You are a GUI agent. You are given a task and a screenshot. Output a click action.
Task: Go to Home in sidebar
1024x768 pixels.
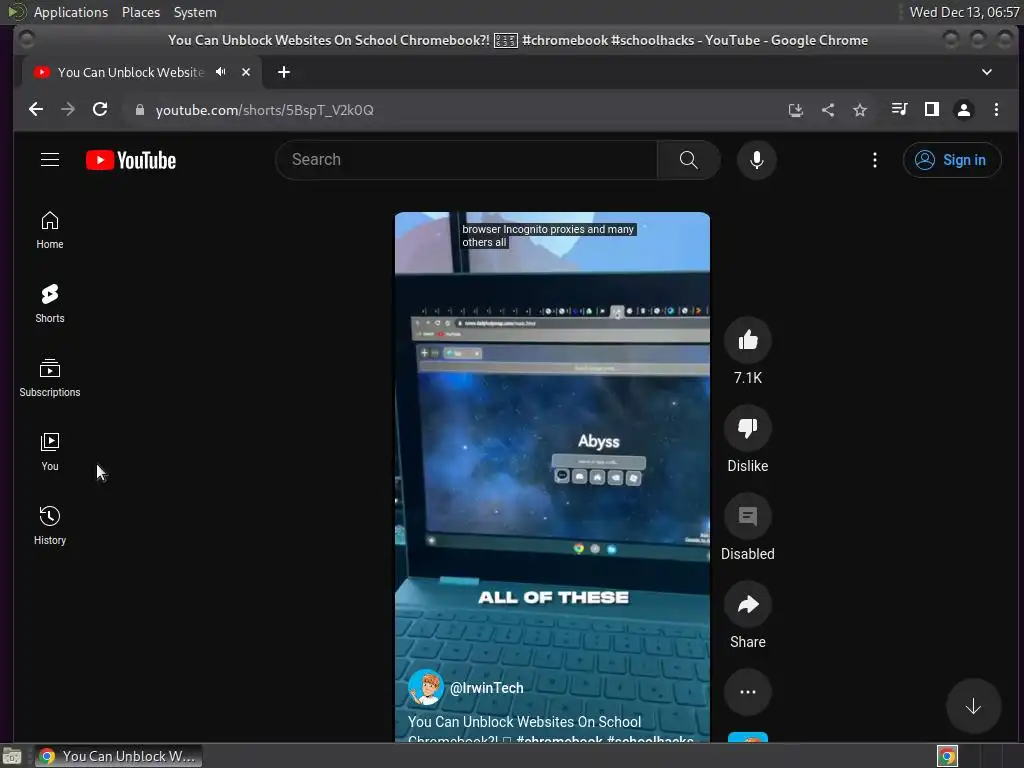point(50,231)
